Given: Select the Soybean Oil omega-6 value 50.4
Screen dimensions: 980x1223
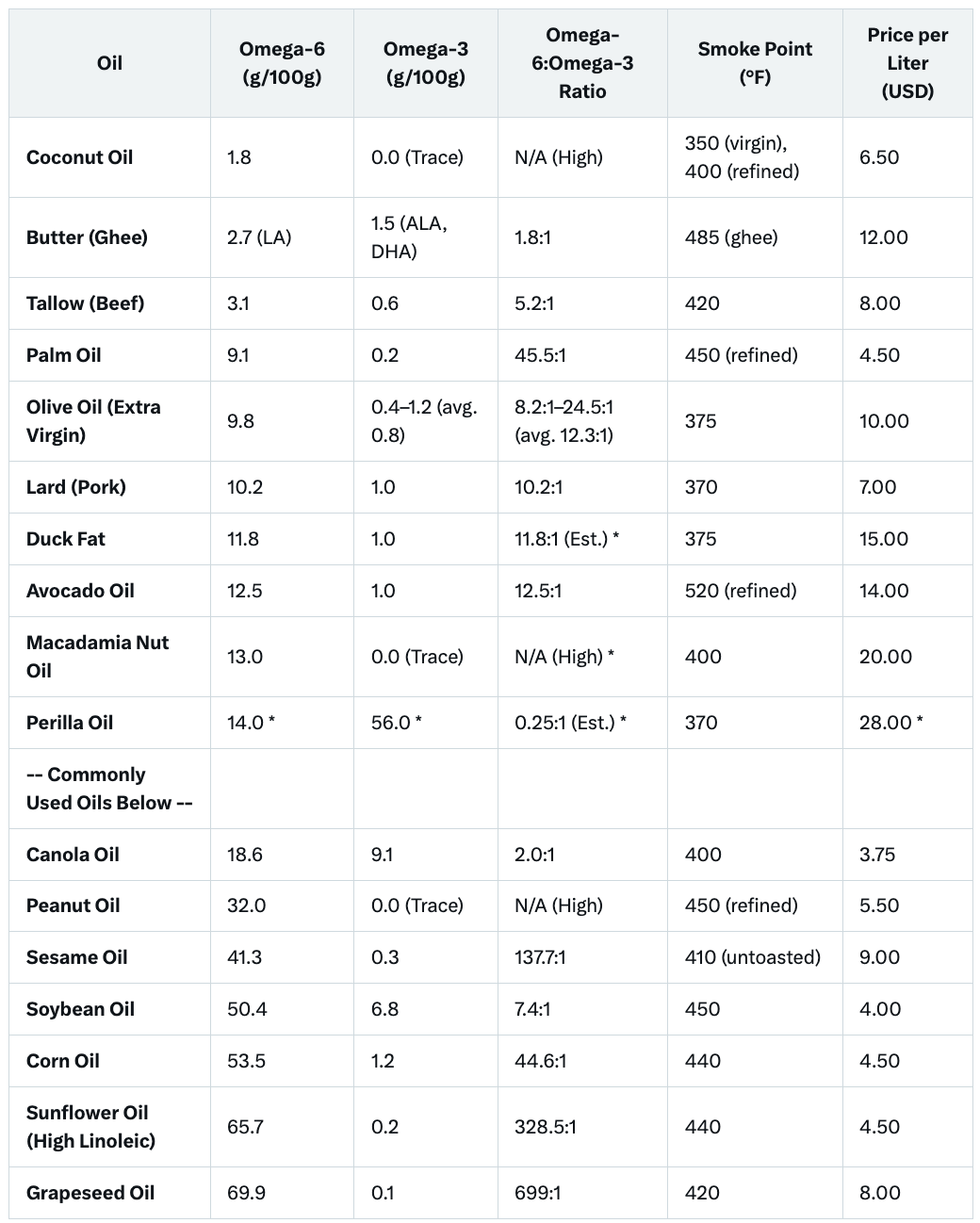Looking at the screenshot, I should click(247, 1009).
